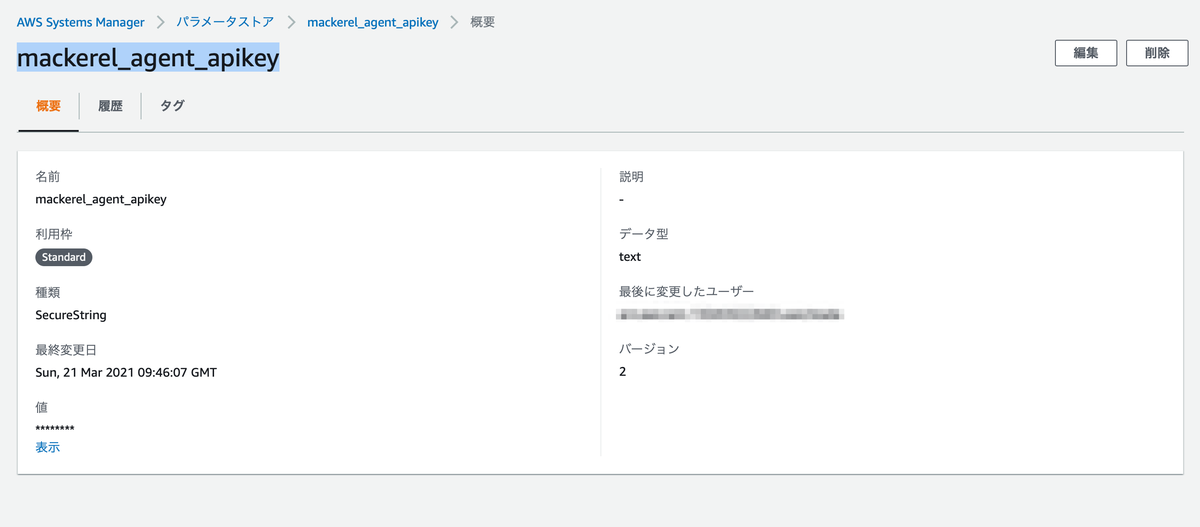Image resolution: width=1200 pixels, height=527 pixels.
Task: Click the name value mackerel_agent_apikey
Action: pyautogui.click(x=101, y=199)
